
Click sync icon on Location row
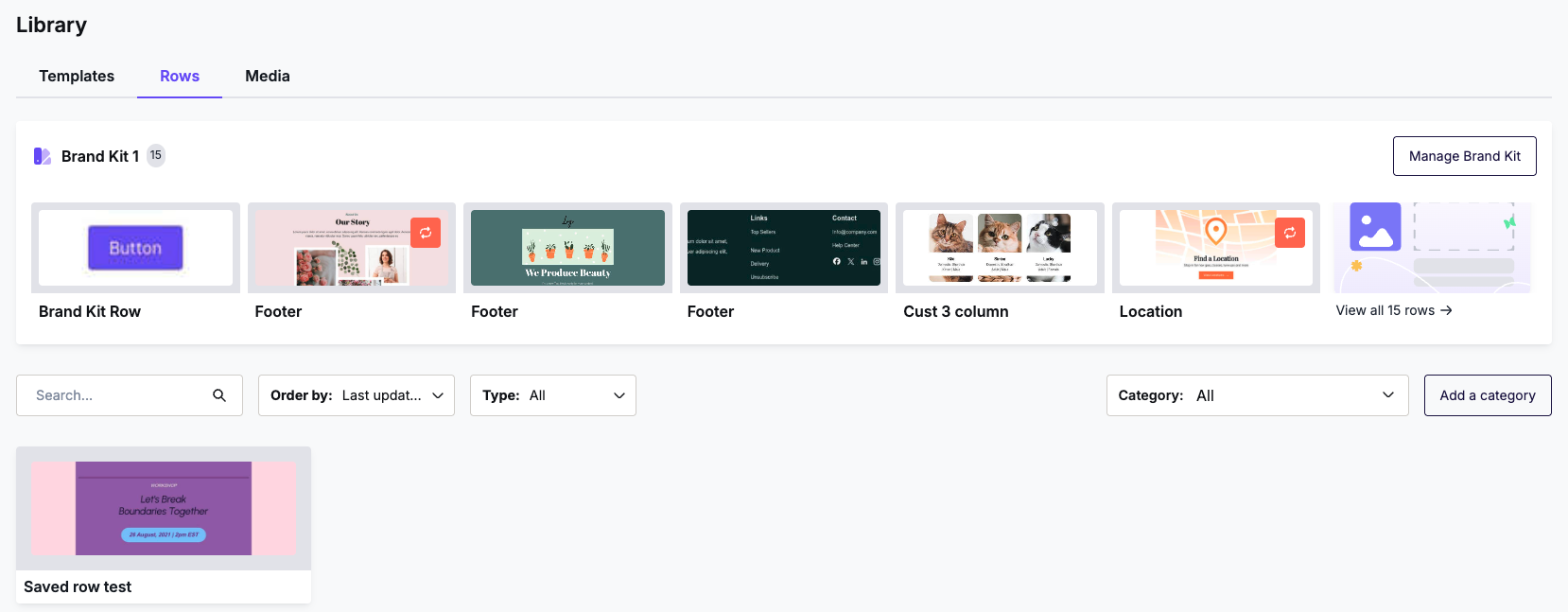click(1290, 233)
